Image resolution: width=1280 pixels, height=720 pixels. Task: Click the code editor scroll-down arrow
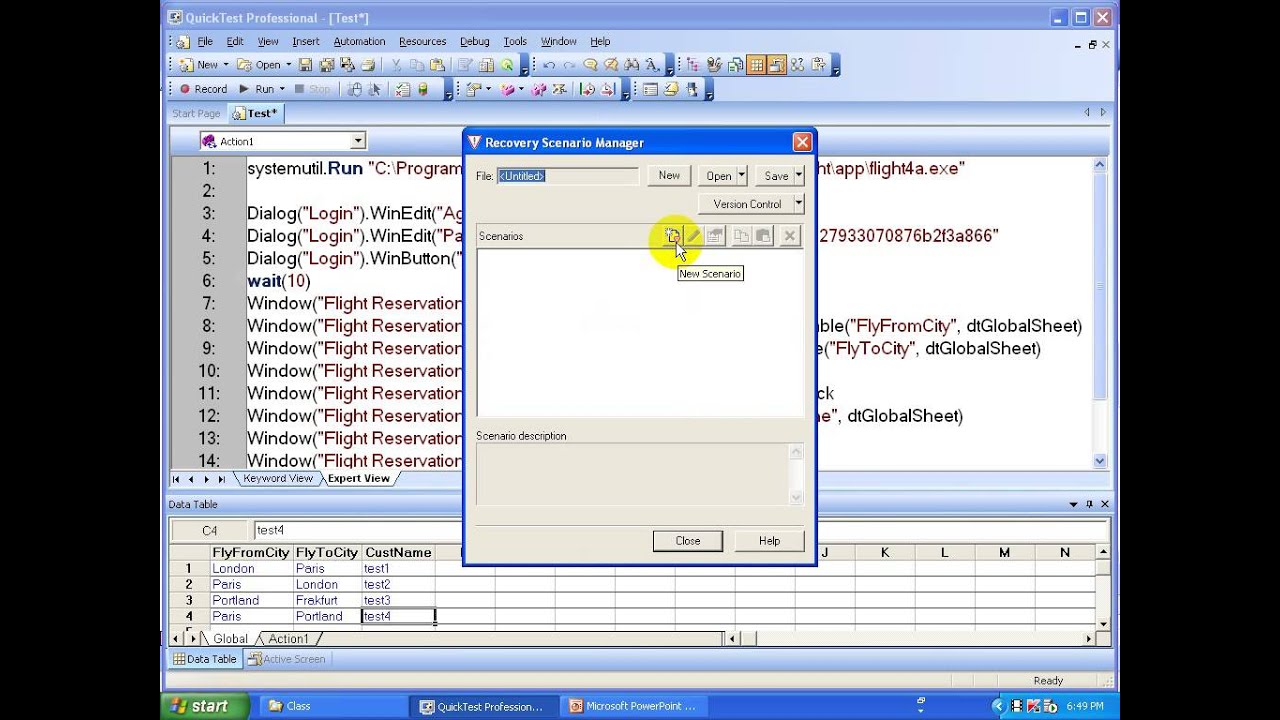tap(1100, 461)
